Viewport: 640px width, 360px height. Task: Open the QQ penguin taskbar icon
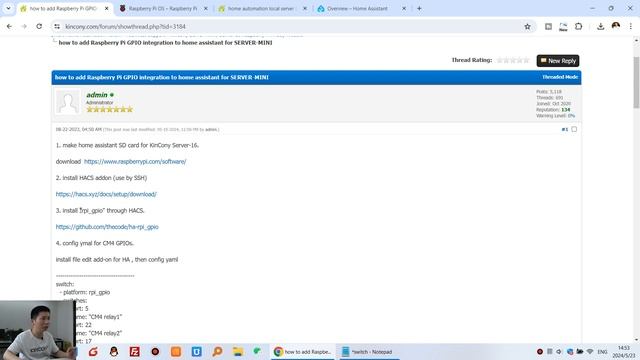tap(114, 351)
